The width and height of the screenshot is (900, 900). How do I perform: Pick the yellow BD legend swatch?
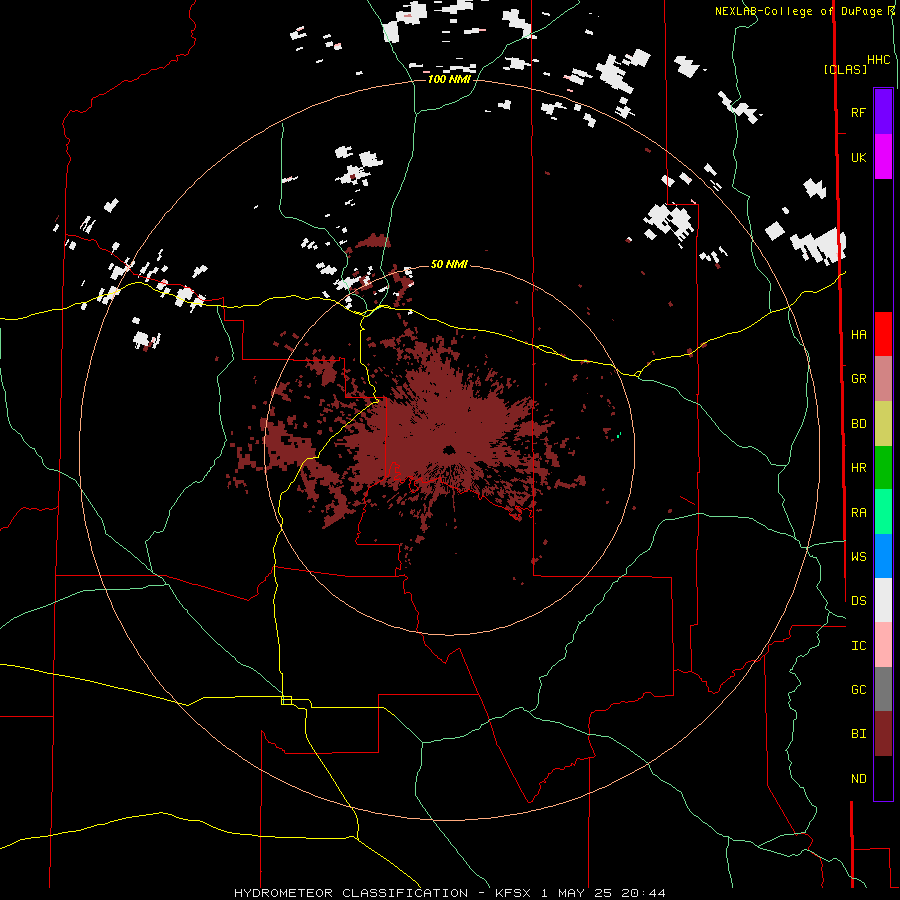[x=883, y=424]
